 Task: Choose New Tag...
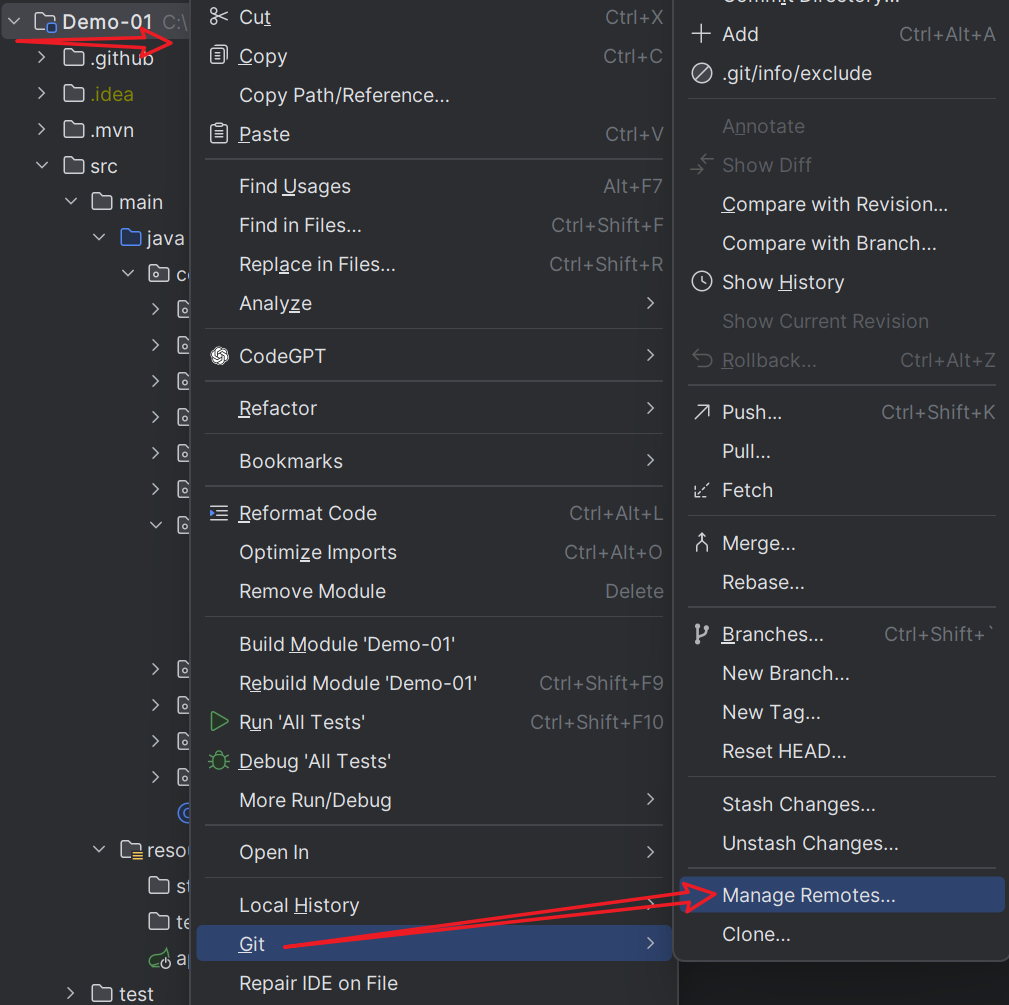pyautogui.click(x=842, y=712)
